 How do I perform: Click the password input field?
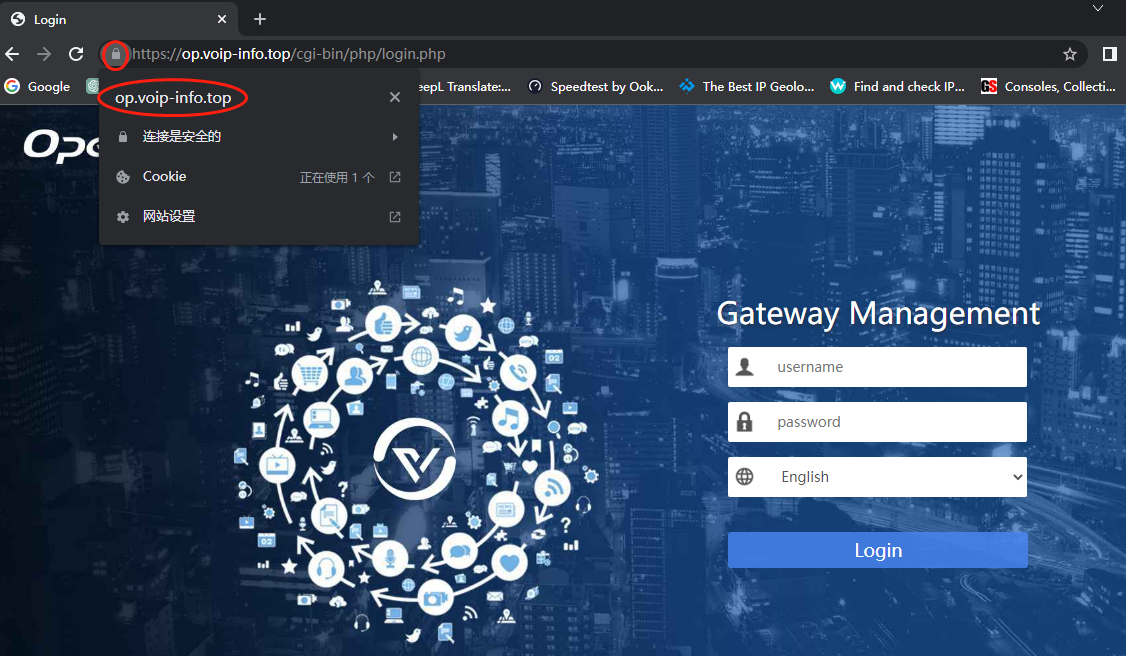(x=877, y=422)
